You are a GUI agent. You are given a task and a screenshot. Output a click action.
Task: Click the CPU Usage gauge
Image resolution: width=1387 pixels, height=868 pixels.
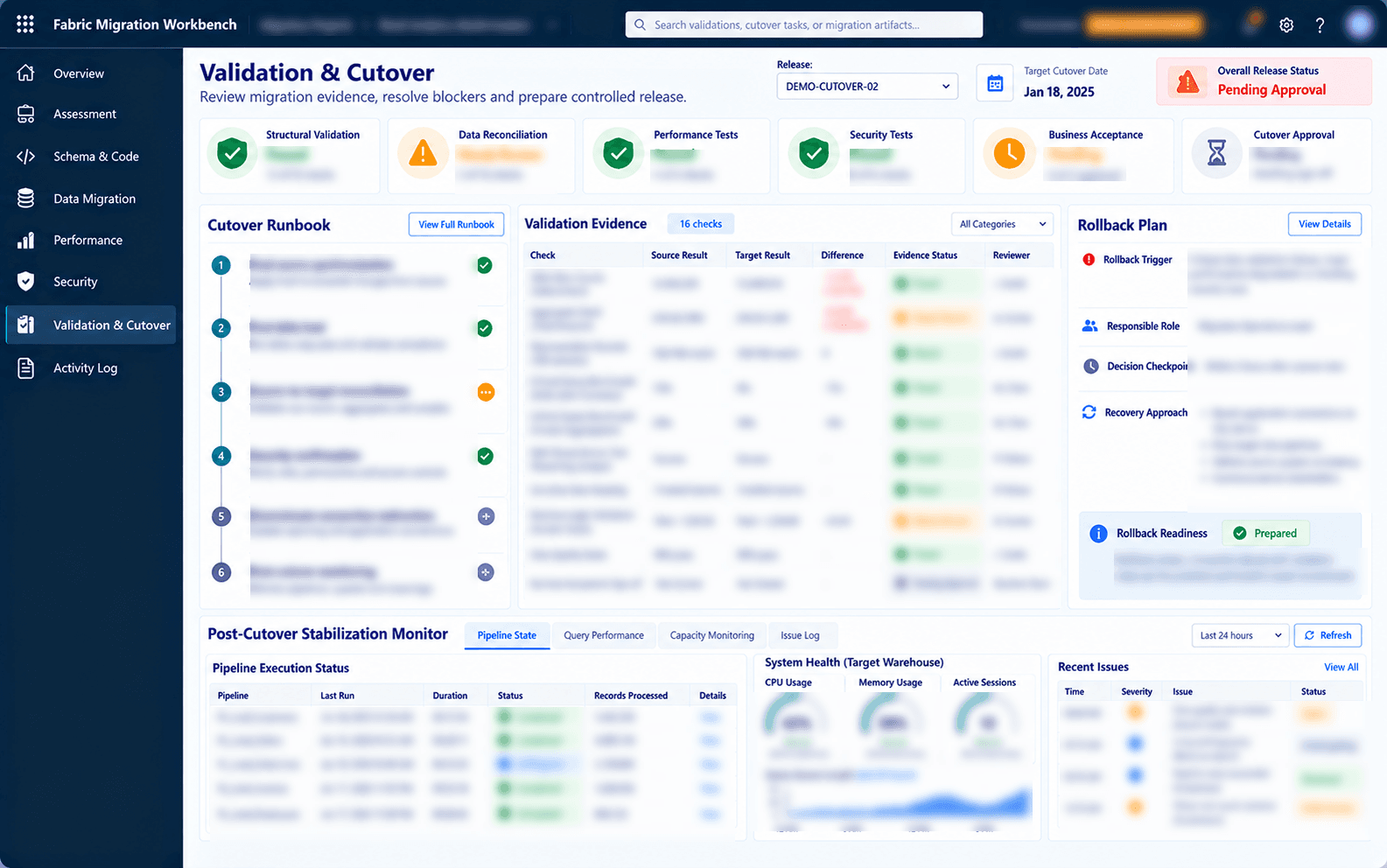tap(796, 724)
